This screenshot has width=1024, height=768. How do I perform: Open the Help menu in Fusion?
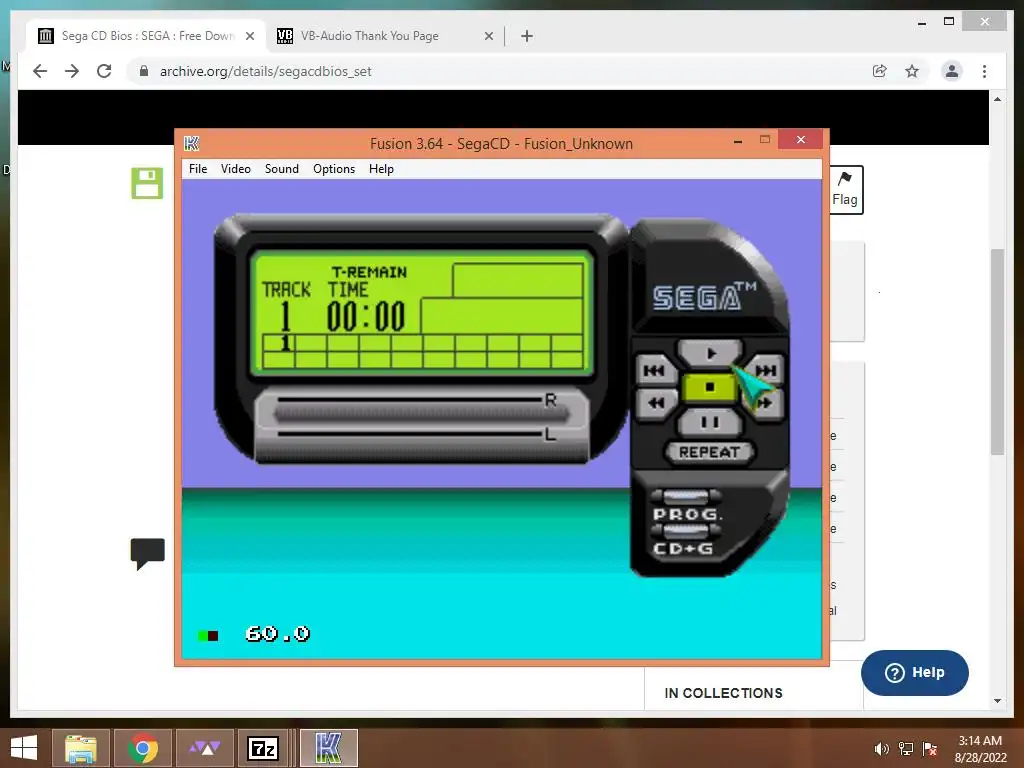click(381, 168)
